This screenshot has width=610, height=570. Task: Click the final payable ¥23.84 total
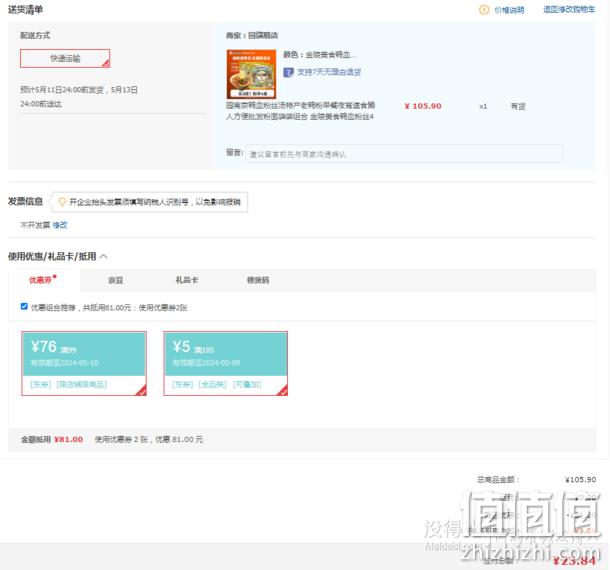(575, 561)
